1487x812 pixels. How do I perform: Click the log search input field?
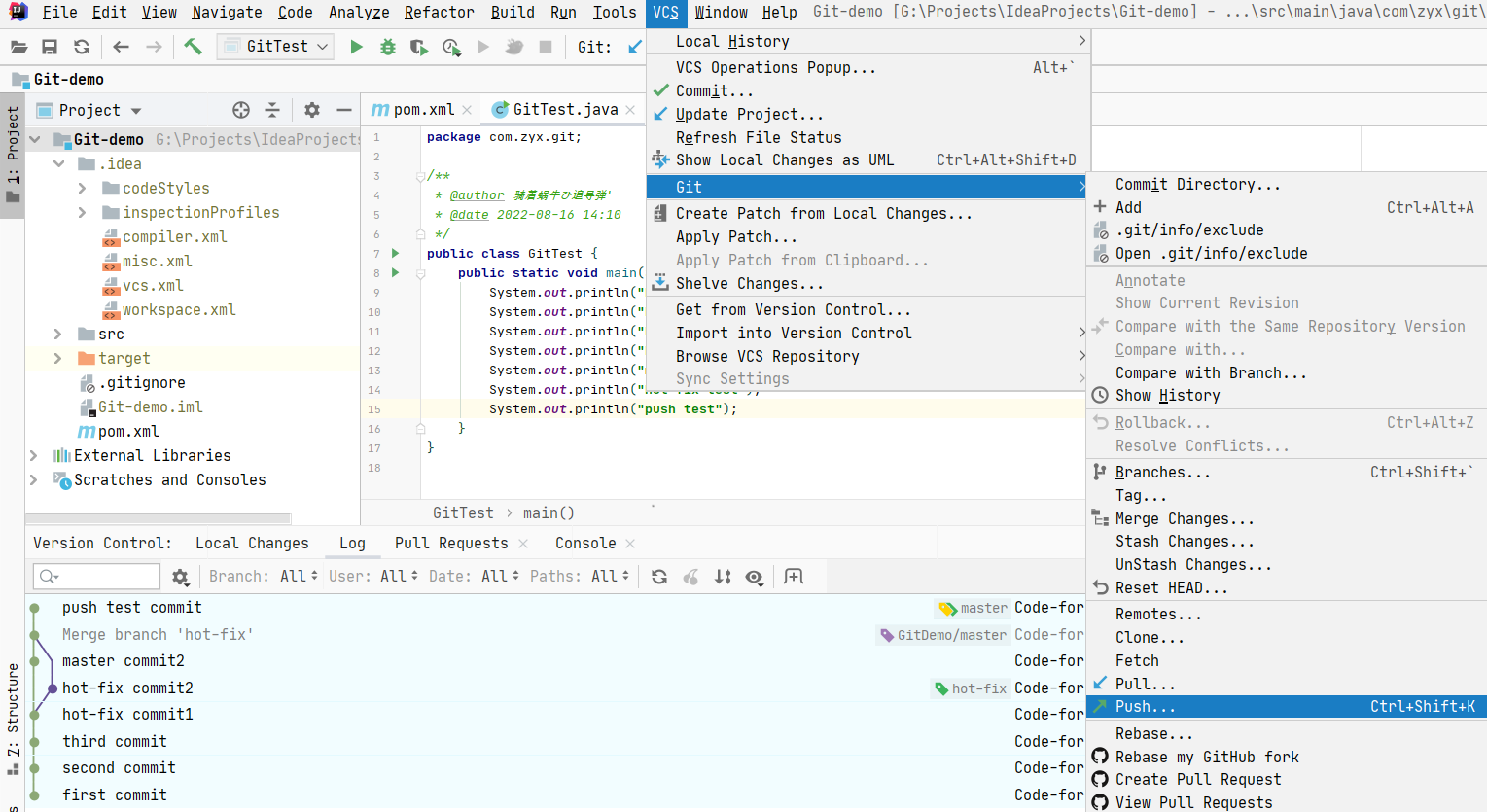point(96,577)
